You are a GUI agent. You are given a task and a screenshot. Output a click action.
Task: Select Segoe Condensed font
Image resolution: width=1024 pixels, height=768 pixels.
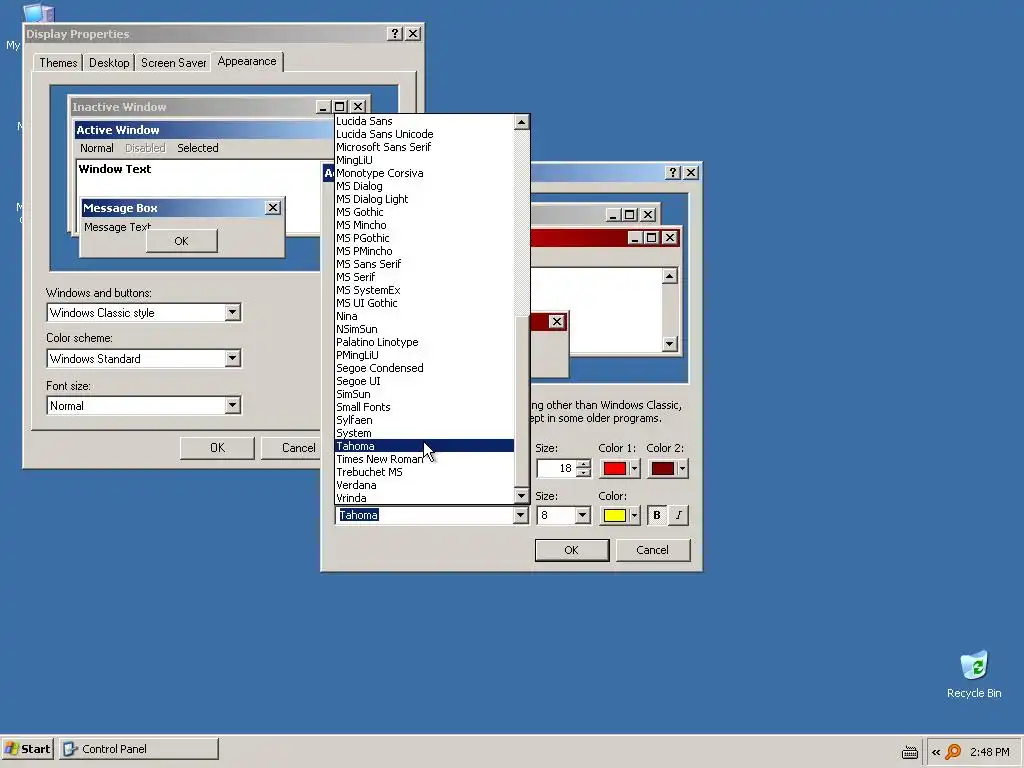point(424,368)
